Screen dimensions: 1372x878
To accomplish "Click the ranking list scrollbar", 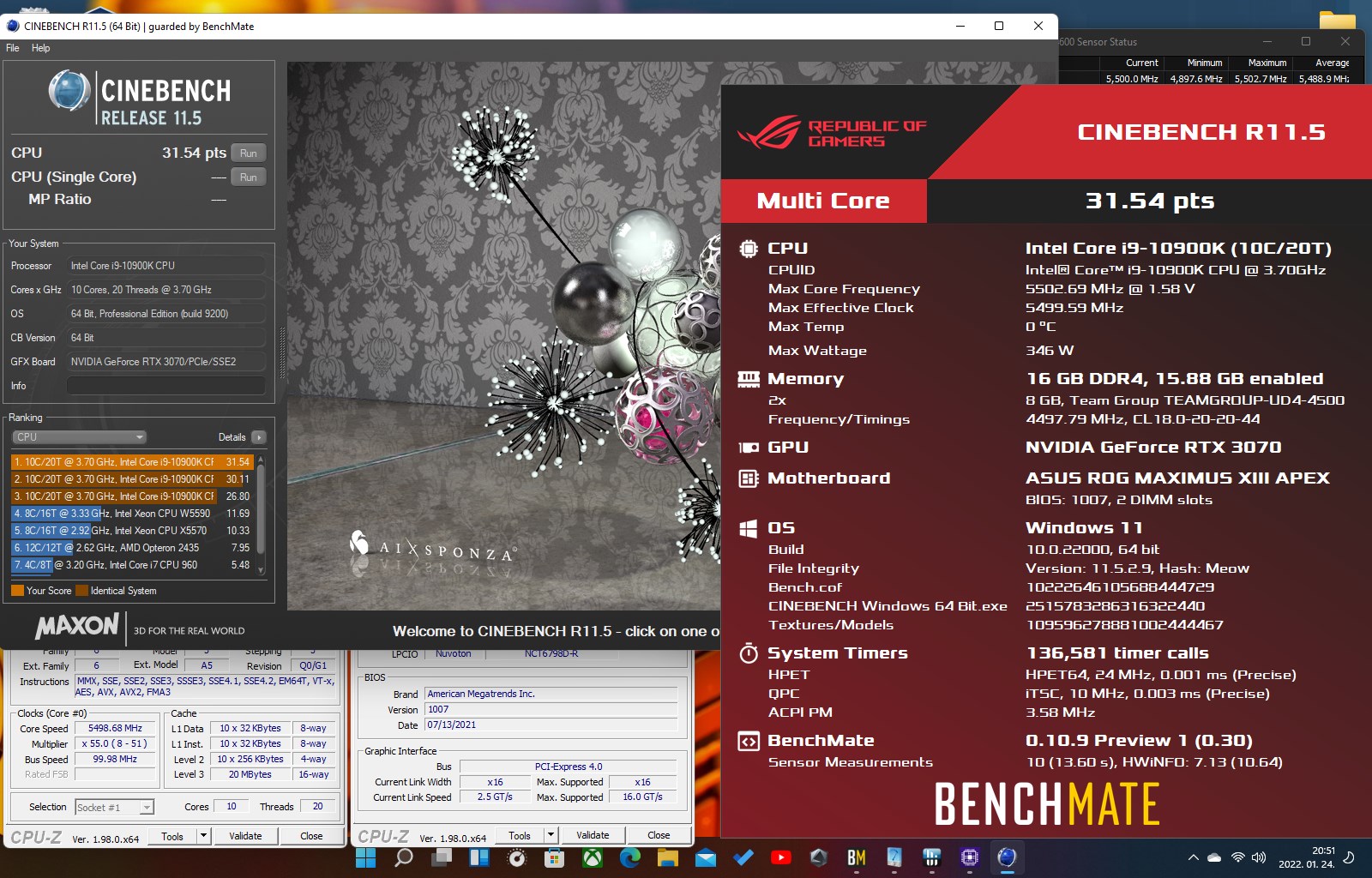I will 261,514.
